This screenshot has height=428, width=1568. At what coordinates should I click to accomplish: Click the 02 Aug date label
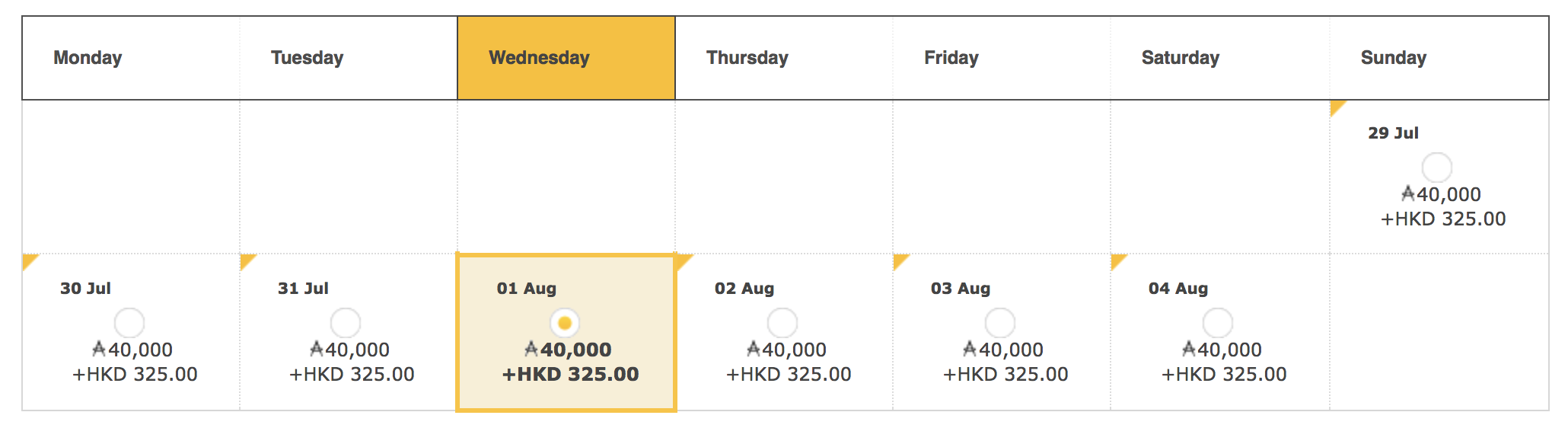click(x=744, y=289)
